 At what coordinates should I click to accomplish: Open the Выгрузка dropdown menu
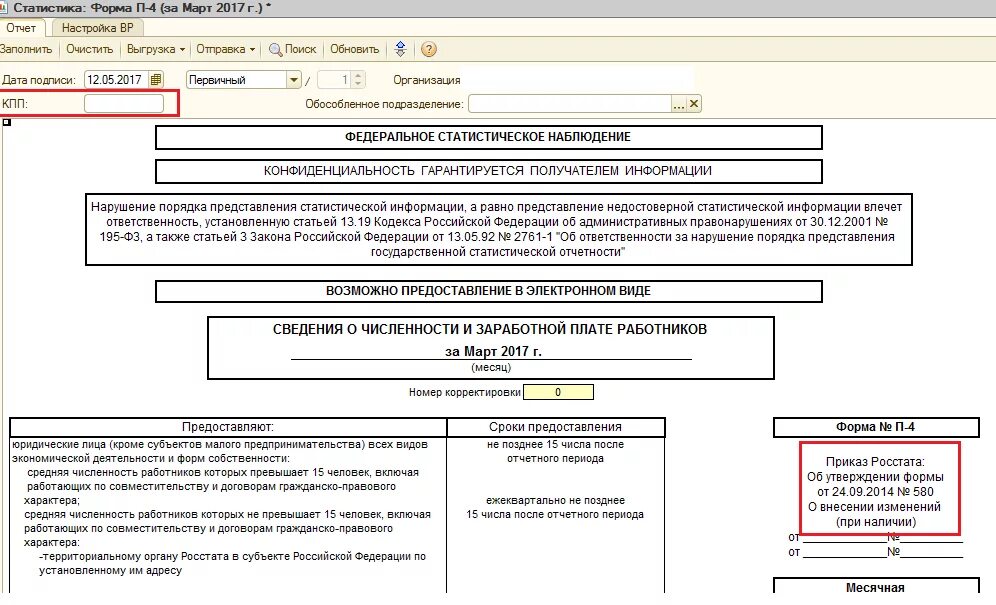click(156, 50)
